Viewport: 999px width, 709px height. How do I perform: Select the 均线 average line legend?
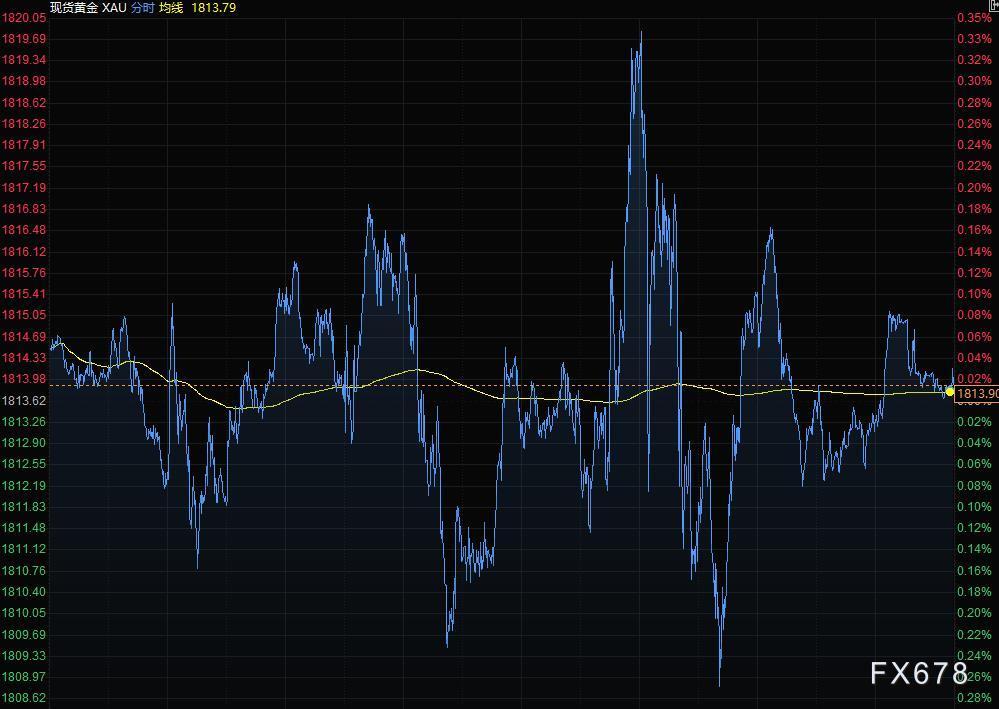171,8
